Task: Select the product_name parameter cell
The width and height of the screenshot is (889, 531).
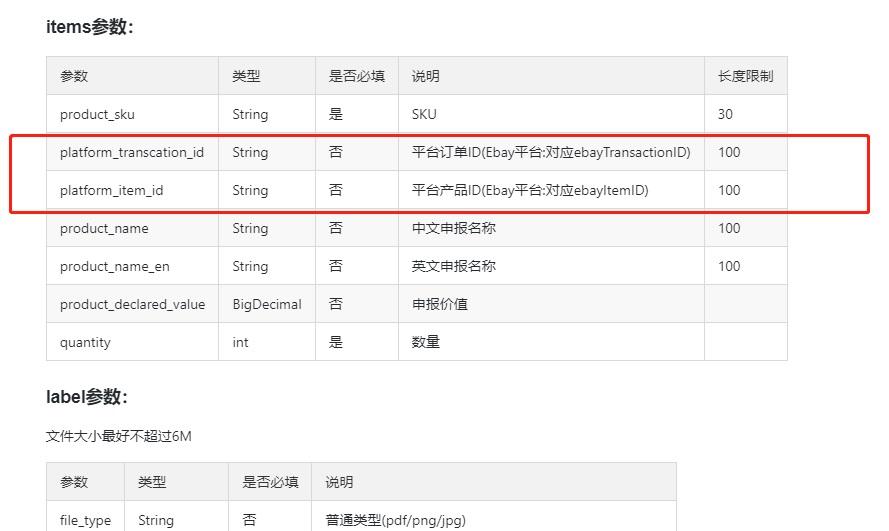Action: click(x=104, y=228)
